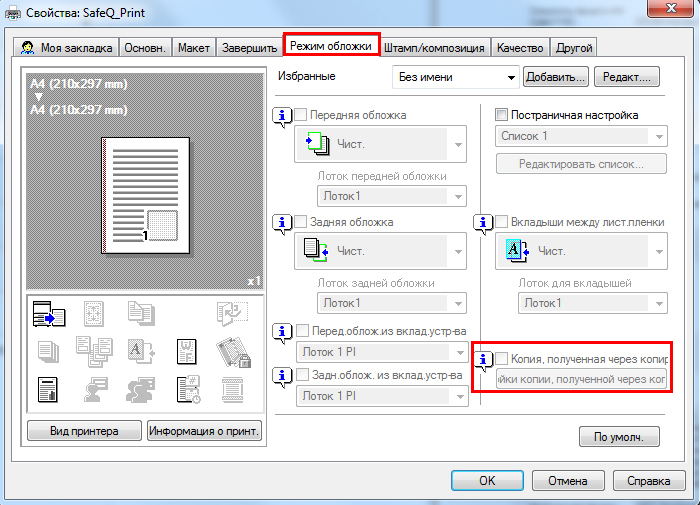Viewport: 700px width, 505px height.
Task: Tick Задн.облож. из вклад.устр-ва checkbox
Action: 303,375
